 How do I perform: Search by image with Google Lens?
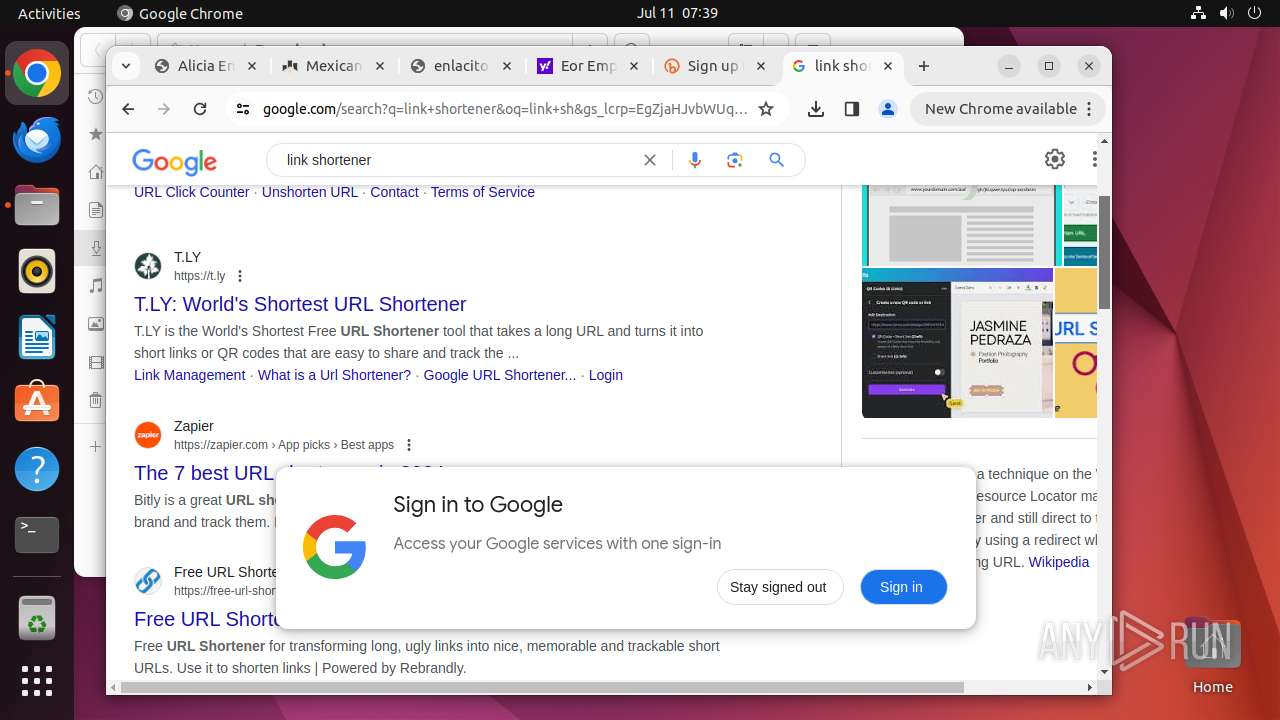pos(735,160)
